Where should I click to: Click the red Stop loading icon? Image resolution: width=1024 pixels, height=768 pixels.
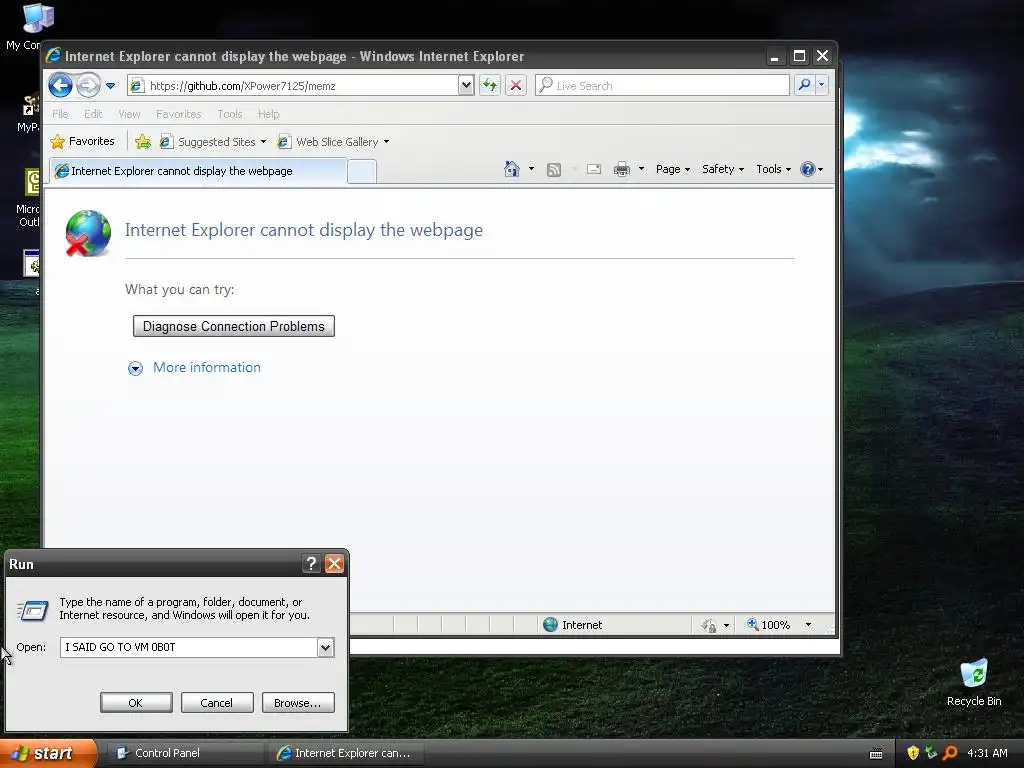click(x=516, y=85)
